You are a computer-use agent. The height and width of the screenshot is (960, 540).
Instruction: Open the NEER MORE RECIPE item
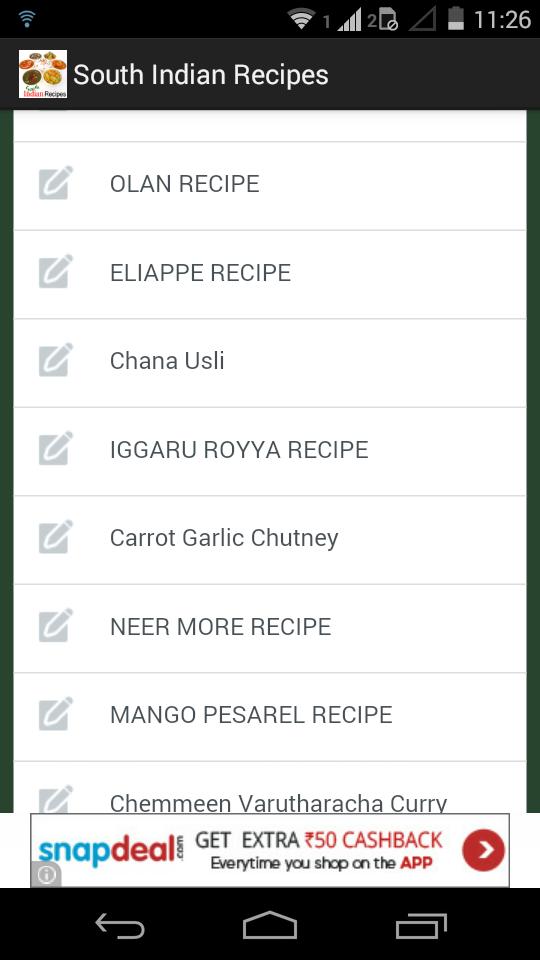[x=269, y=629]
